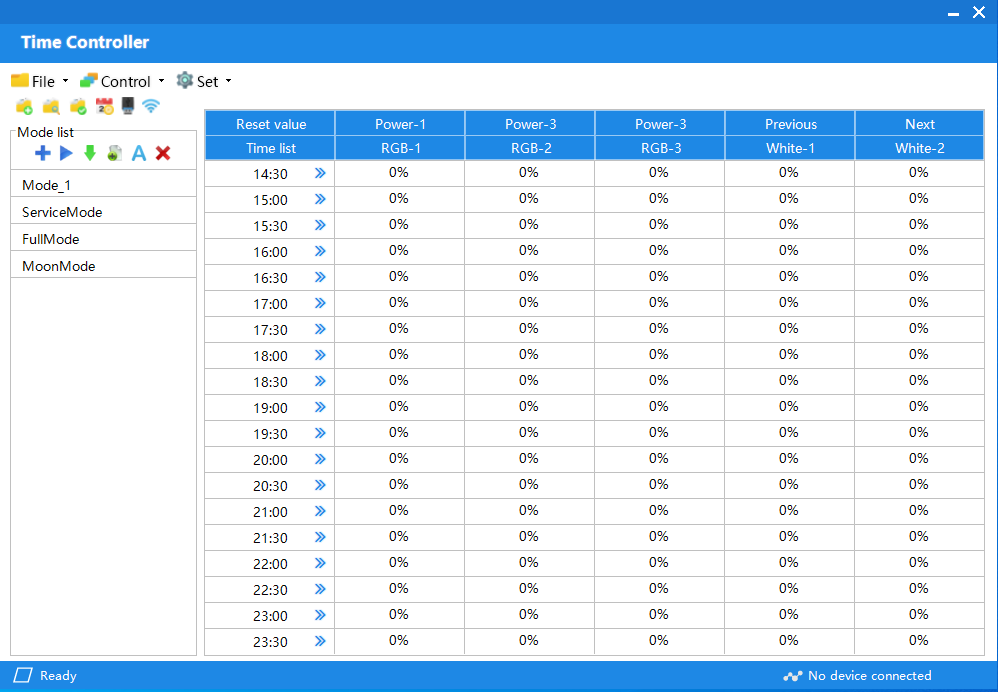
Task: Click the Power-1 header button
Action: 400,124
